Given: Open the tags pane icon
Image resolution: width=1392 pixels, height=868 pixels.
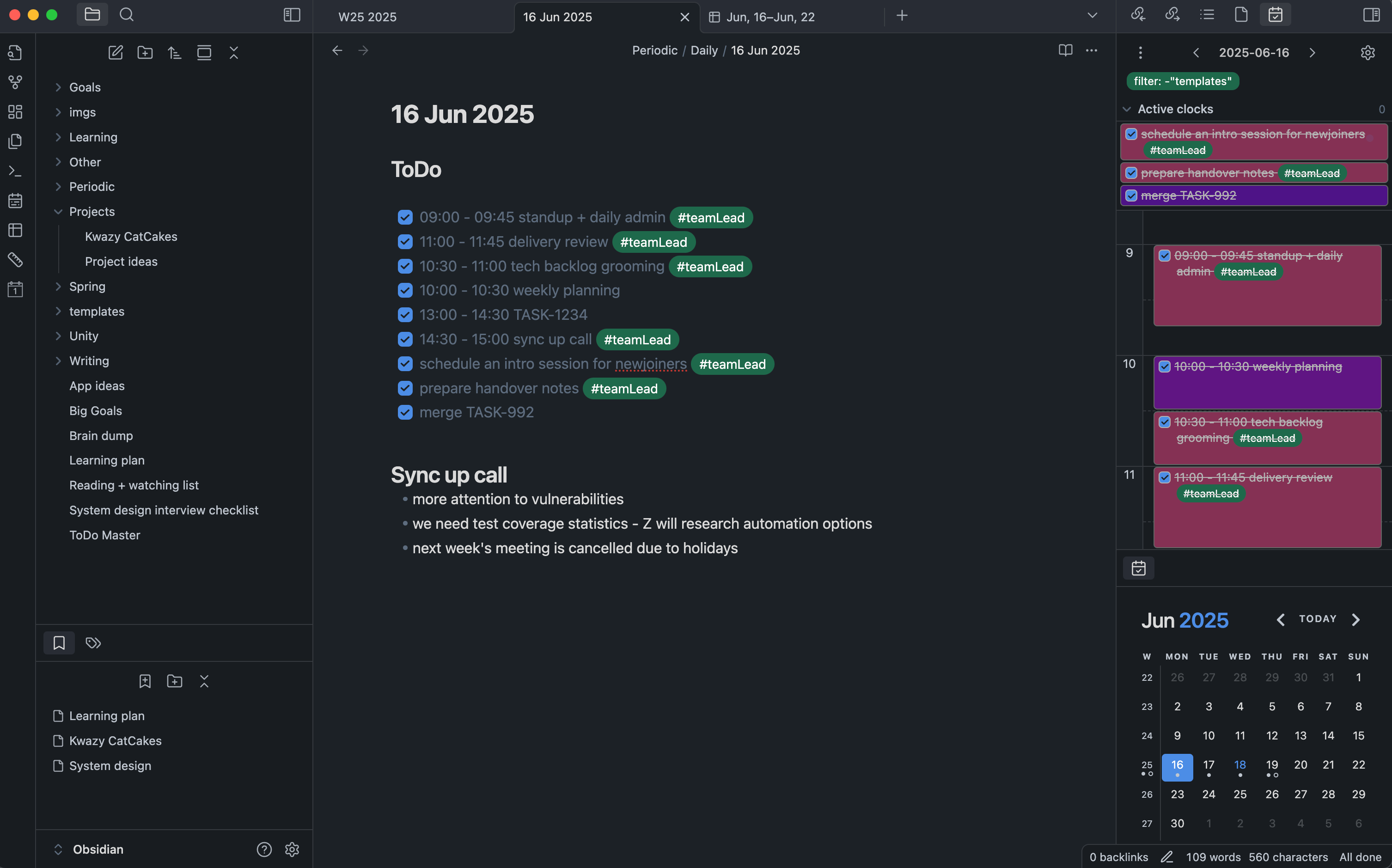Looking at the screenshot, I should 93,643.
